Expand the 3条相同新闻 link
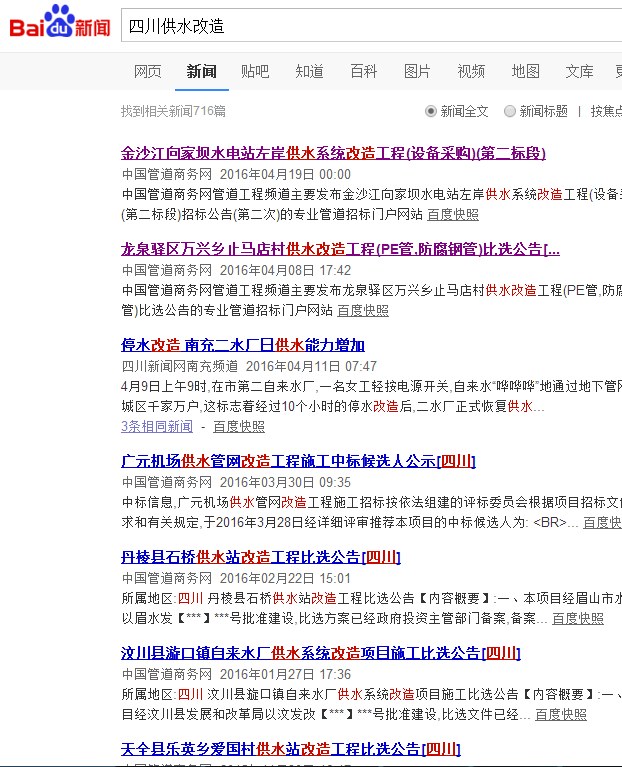The width and height of the screenshot is (622, 767). click(x=157, y=426)
